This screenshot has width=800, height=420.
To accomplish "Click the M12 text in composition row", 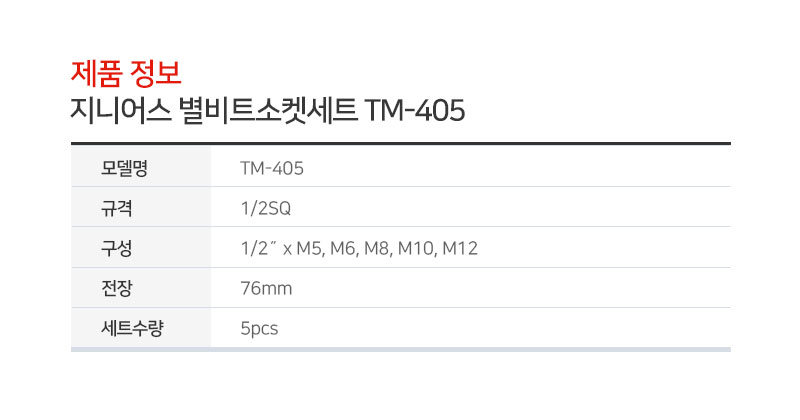I will click(x=460, y=249).
